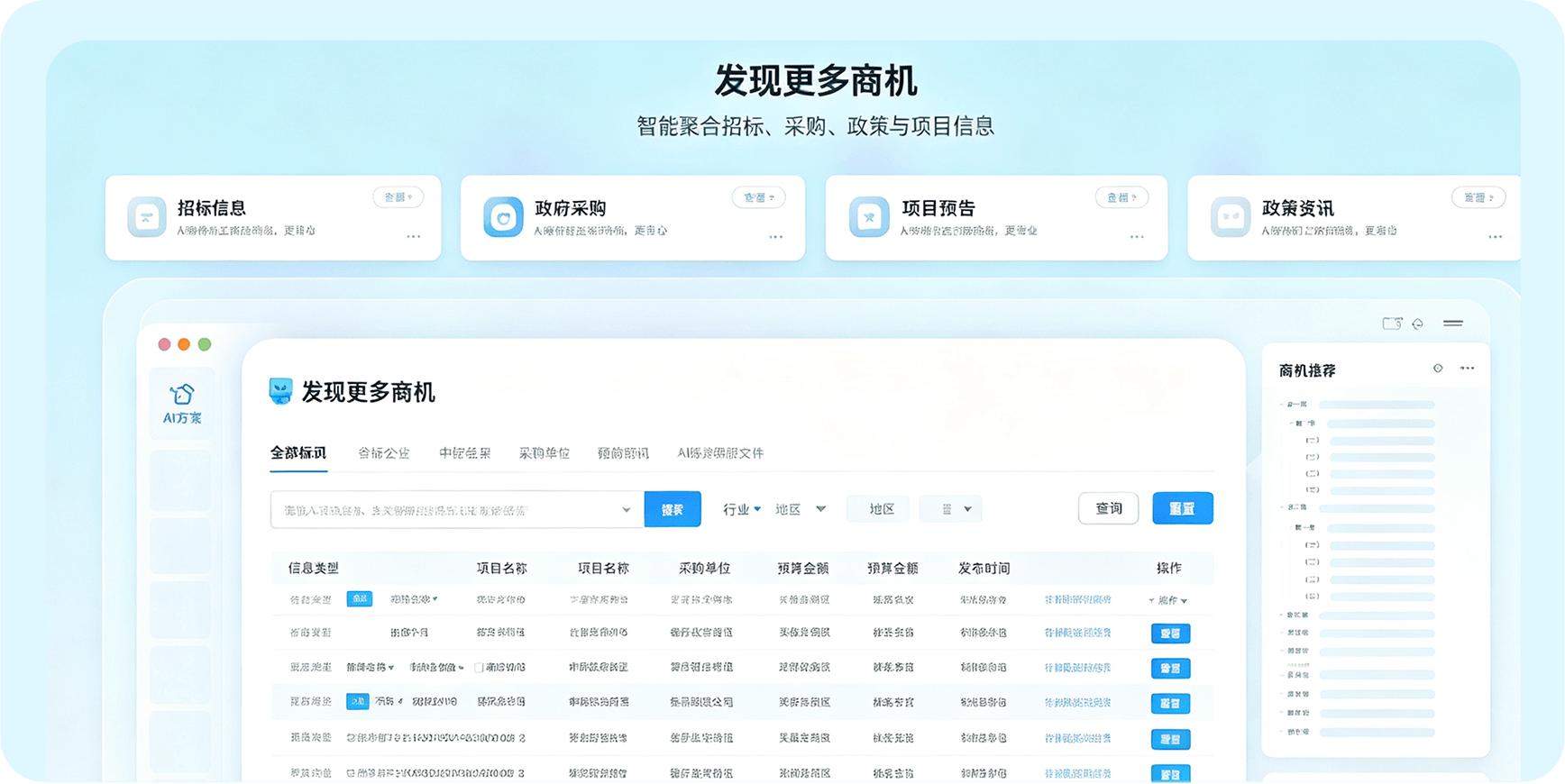Open the three-dot menu in the 商机推荐 header
The width and height of the screenshot is (1565, 784).
pyautogui.click(x=1468, y=368)
